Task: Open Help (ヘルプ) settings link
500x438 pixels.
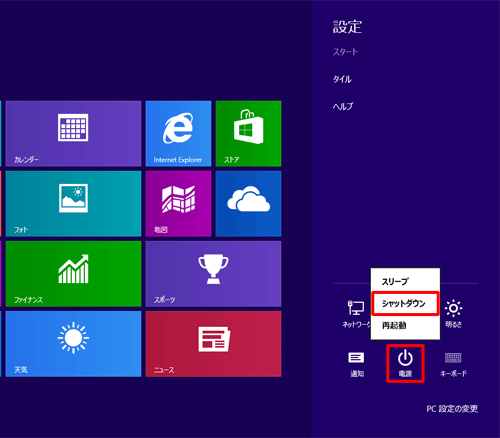Action: point(343,106)
